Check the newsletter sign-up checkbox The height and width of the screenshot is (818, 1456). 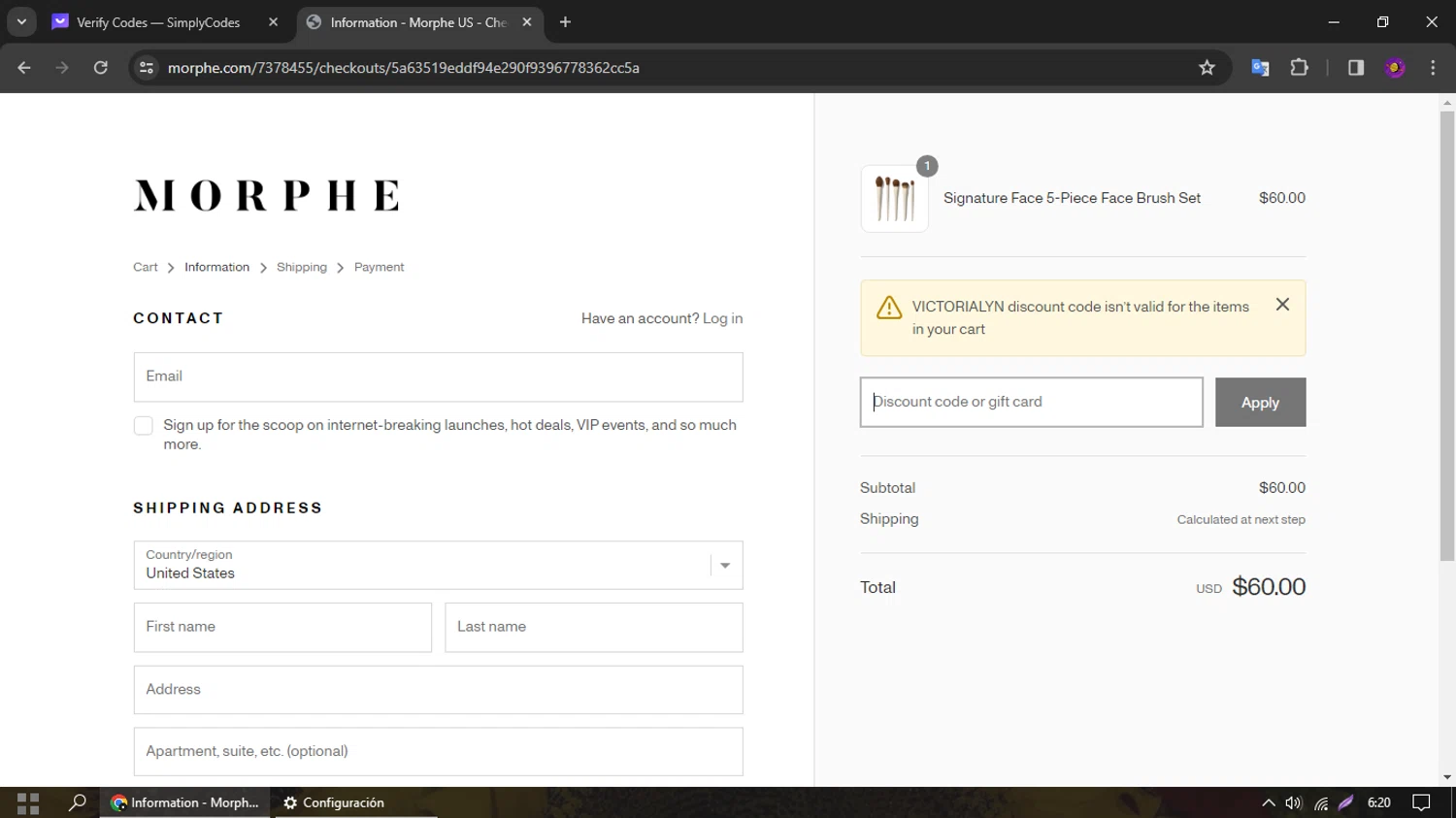pos(144,426)
